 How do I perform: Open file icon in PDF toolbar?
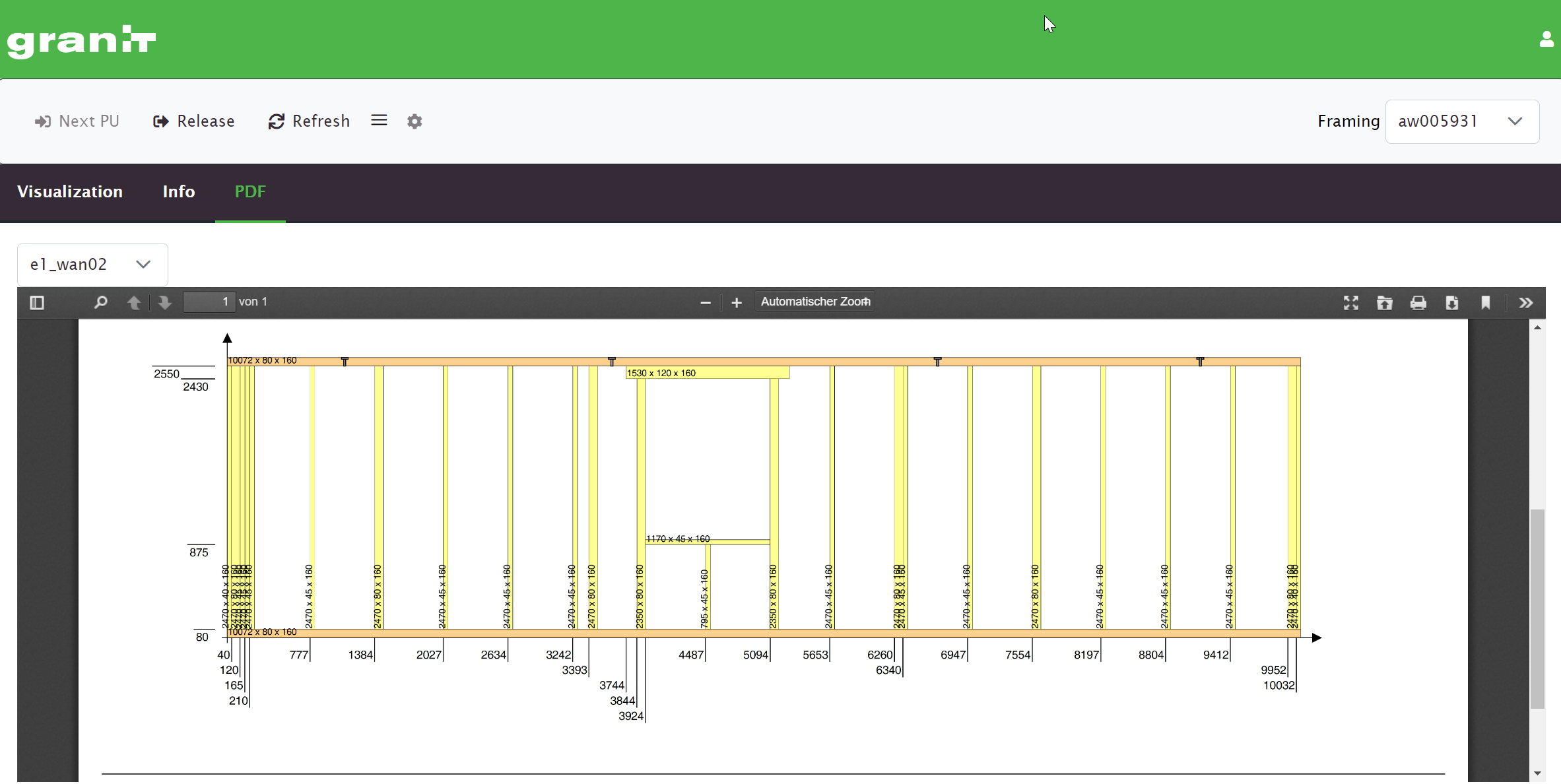(x=1384, y=302)
